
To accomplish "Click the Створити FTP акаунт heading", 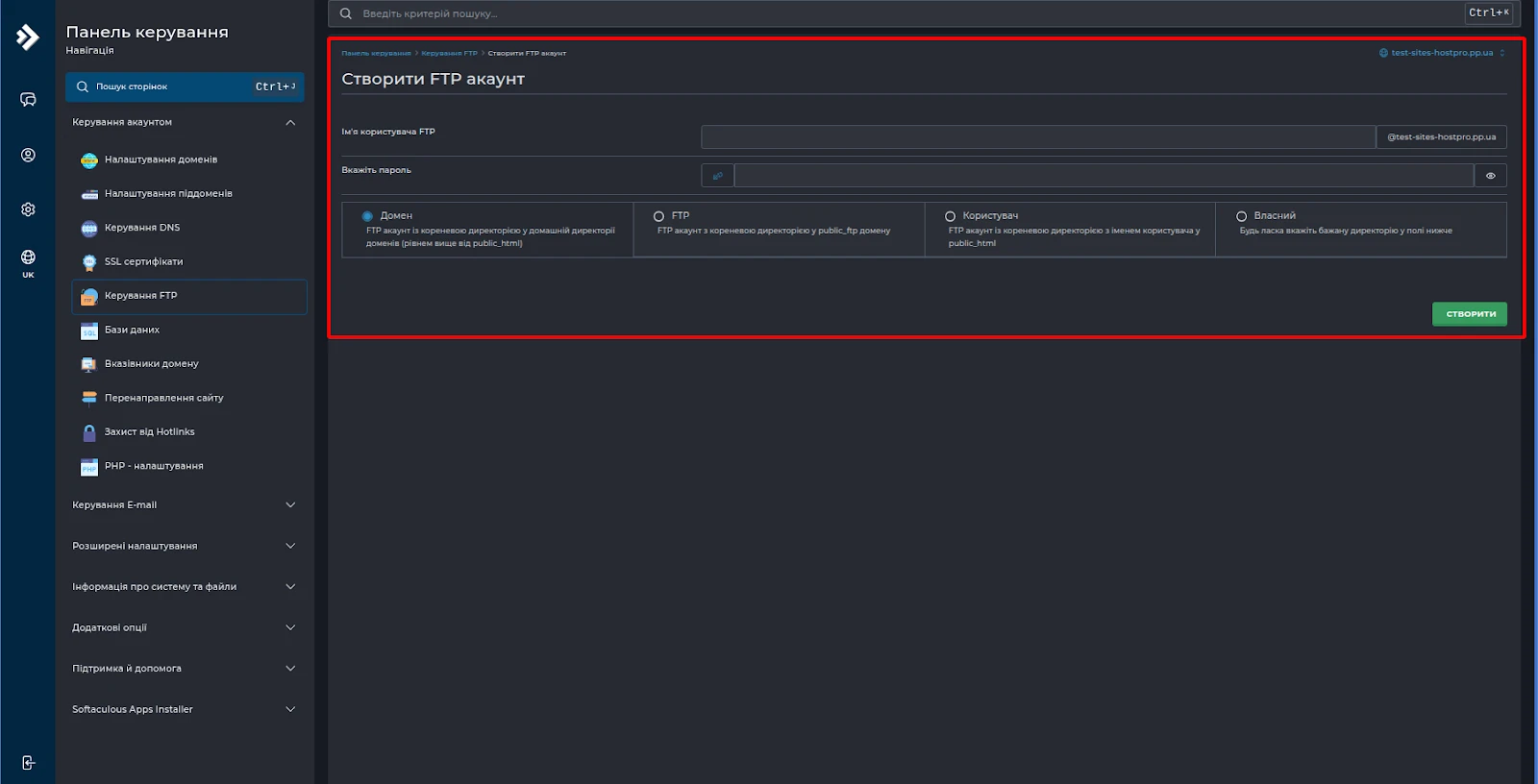I will point(433,79).
